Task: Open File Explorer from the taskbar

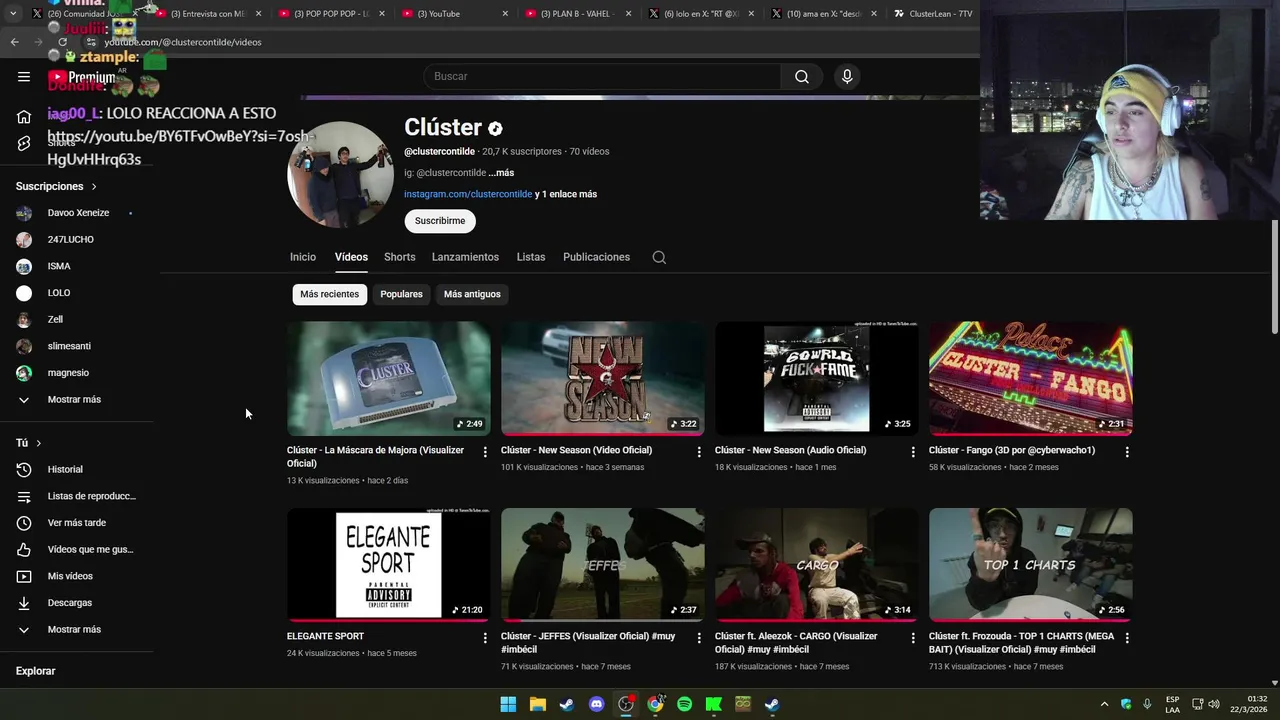Action: [x=537, y=704]
